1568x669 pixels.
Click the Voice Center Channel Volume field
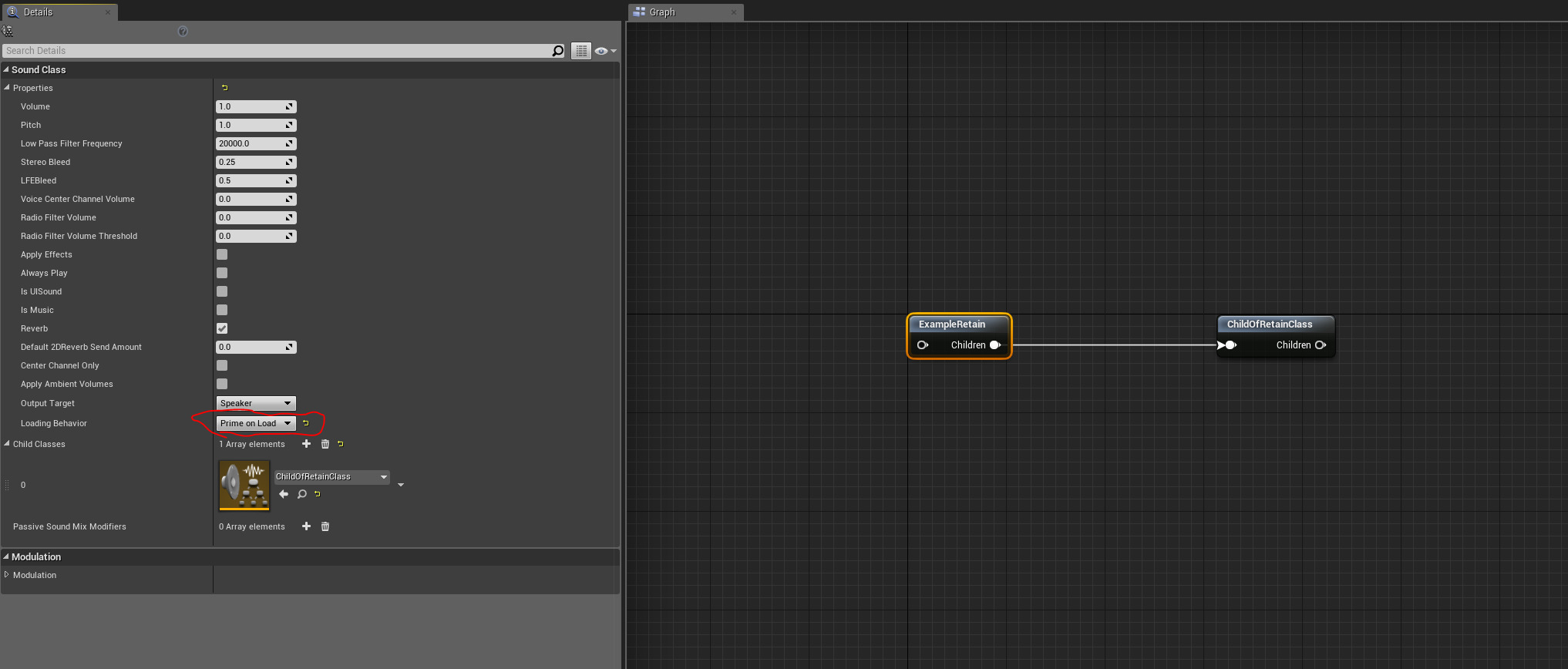click(256, 199)
